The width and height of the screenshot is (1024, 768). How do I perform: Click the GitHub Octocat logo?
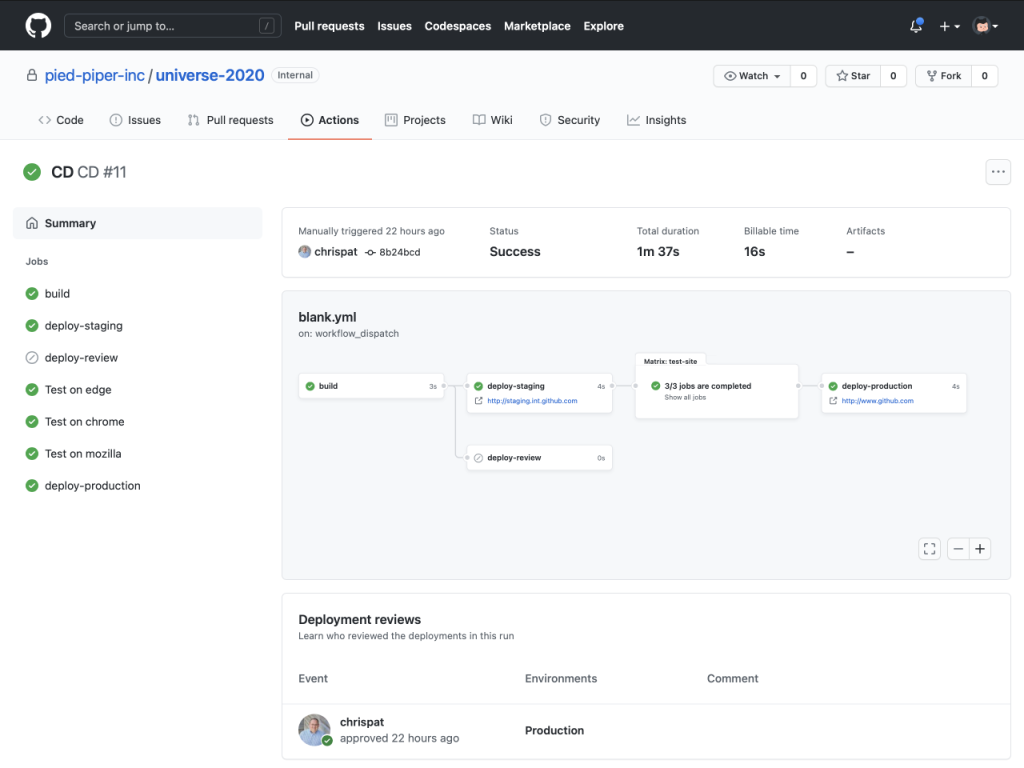click(x=38, y=26)
